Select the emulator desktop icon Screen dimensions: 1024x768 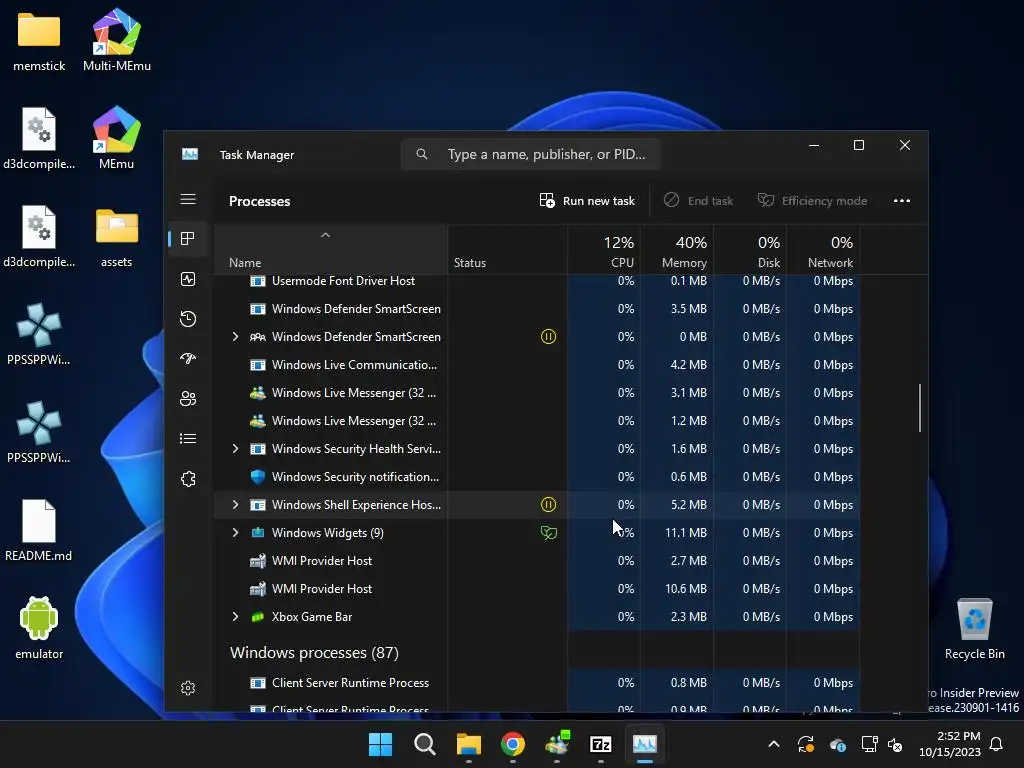pyautogui.click(x=39, y=628)
